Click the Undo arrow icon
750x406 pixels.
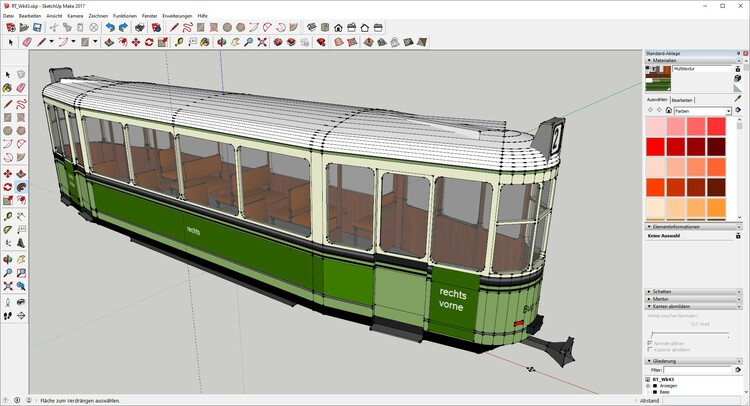109,28
